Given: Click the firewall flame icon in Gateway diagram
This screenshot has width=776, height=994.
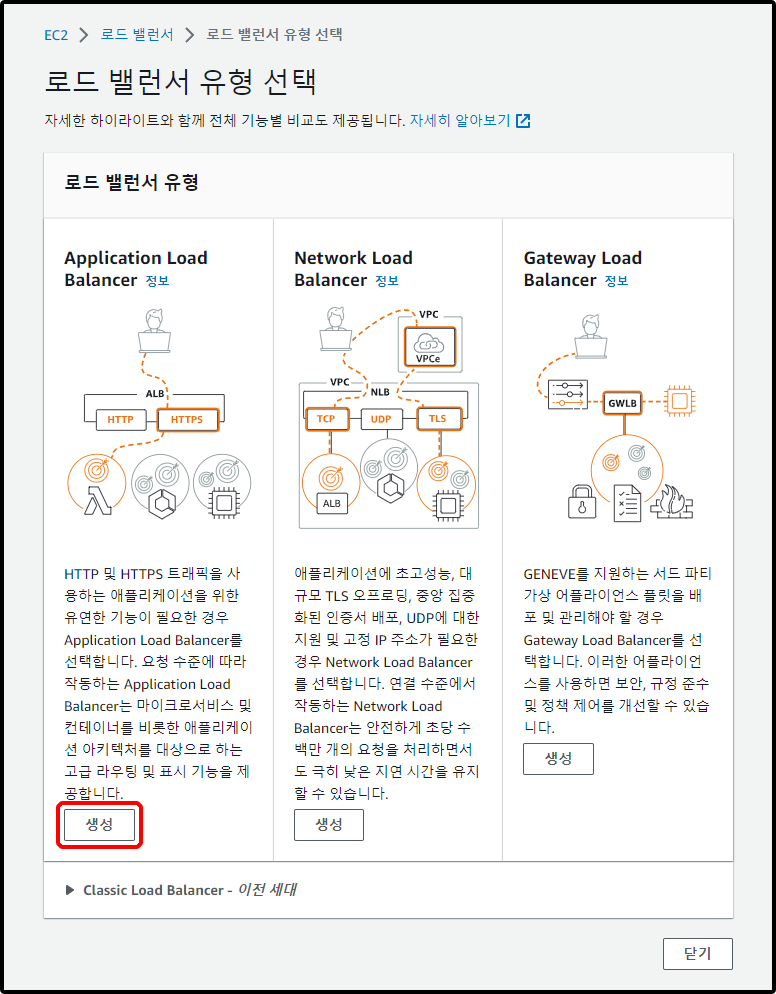Looking at the screenshot, I should [x=671, y=501].
